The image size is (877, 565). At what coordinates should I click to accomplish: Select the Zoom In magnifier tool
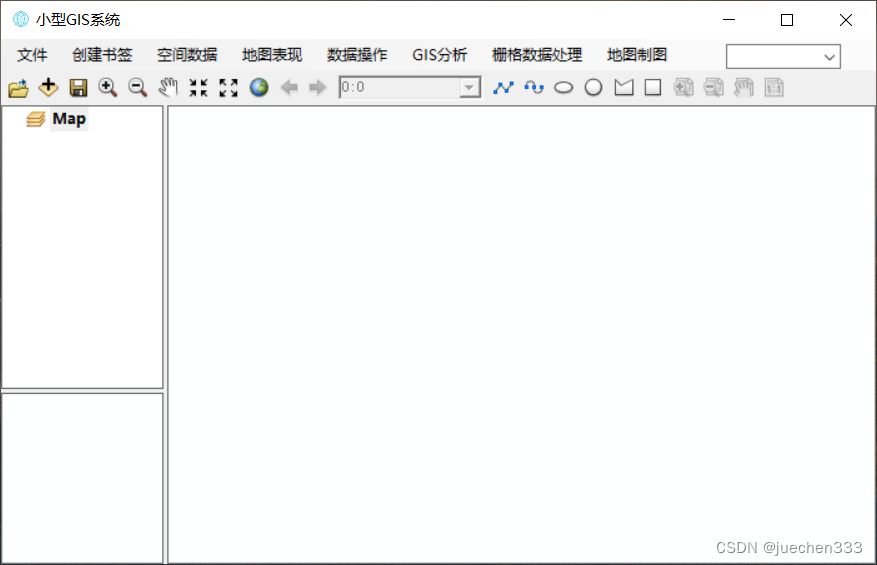point(107,88)
